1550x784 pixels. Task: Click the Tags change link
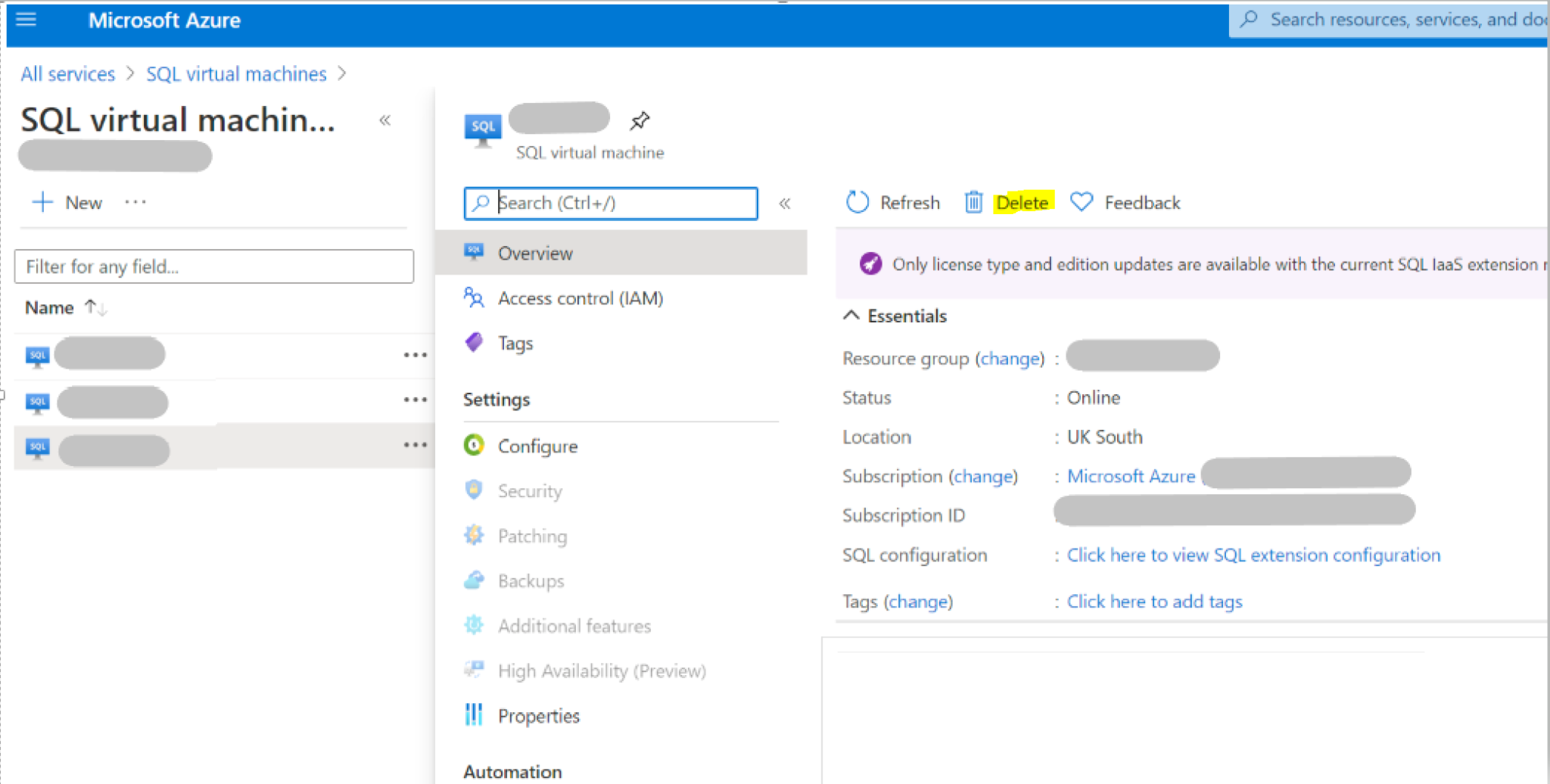click(918, 602)
